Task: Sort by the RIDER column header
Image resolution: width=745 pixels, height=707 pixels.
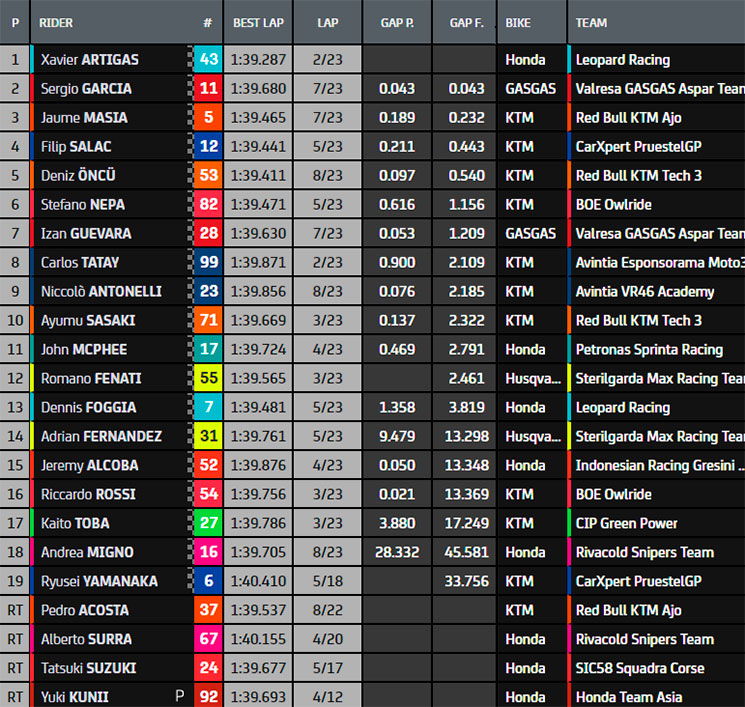Action: (x=56, y=22)
